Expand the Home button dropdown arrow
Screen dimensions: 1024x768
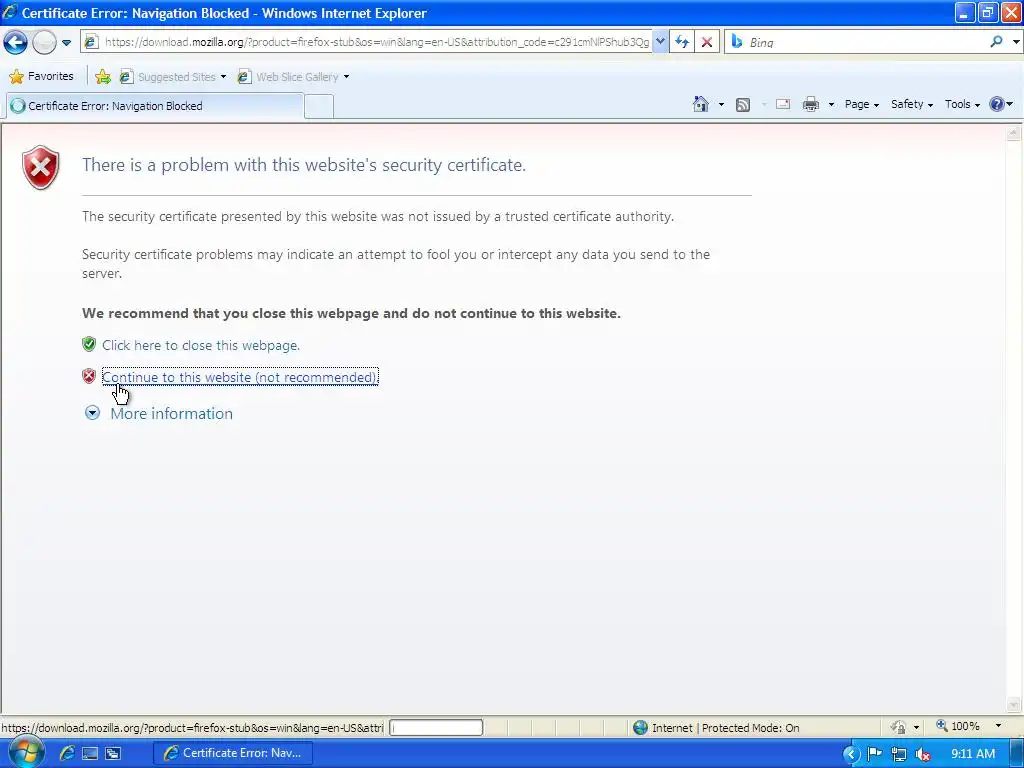pos(721,104)
